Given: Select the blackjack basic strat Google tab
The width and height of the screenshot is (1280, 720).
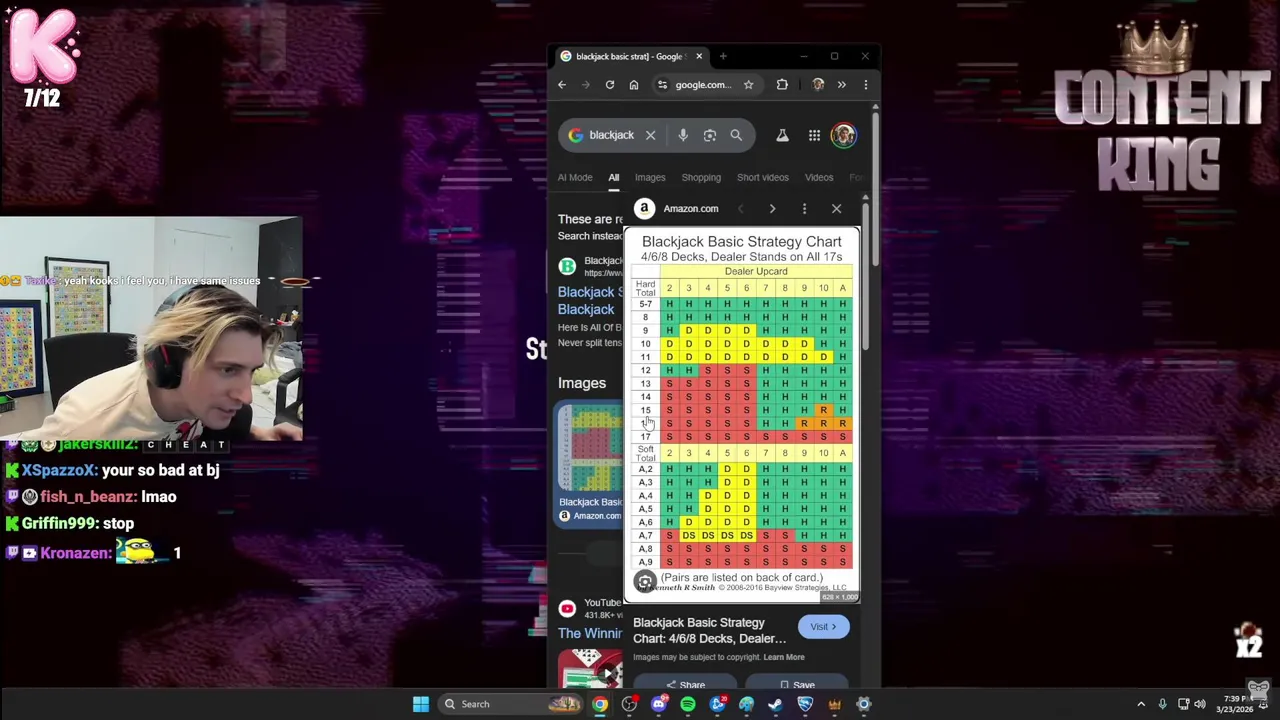Looking at the screenshot, I should (x=632, y=56).
